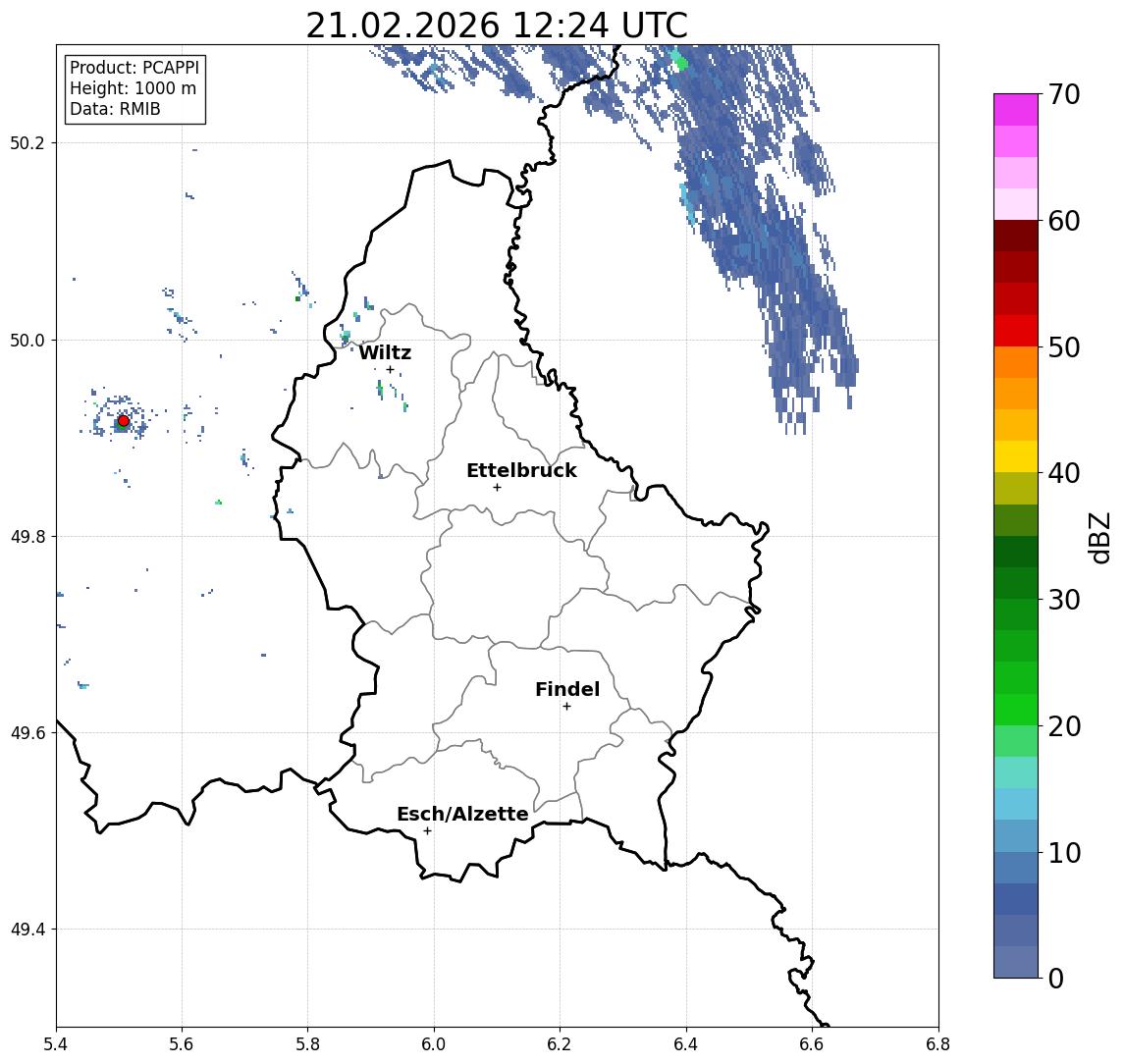Screen dimensions: 1124x1064
Task: Click the longitude axis label 5.6
Action: point(182,1044)
